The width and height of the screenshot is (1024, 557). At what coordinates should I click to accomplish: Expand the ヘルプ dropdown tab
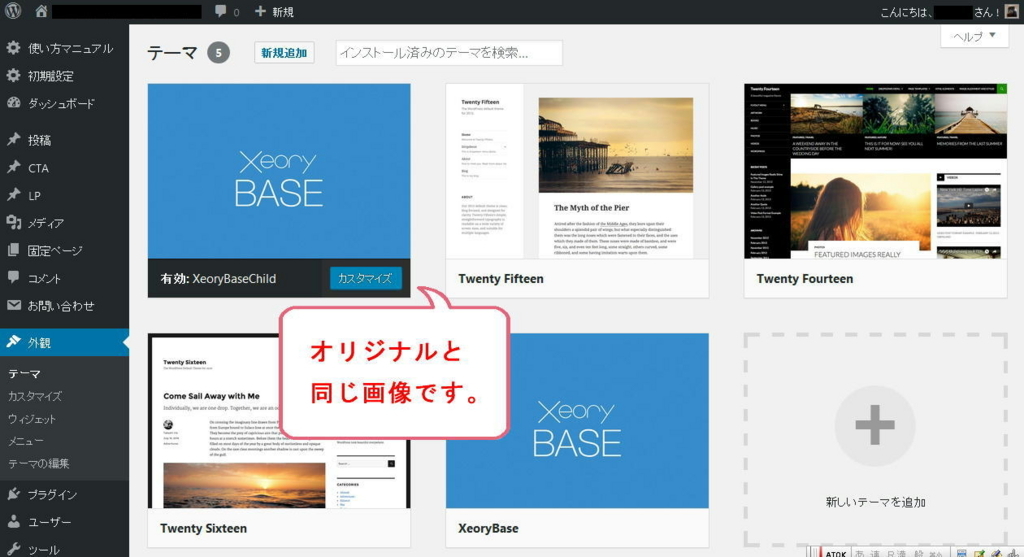point(974,36)
